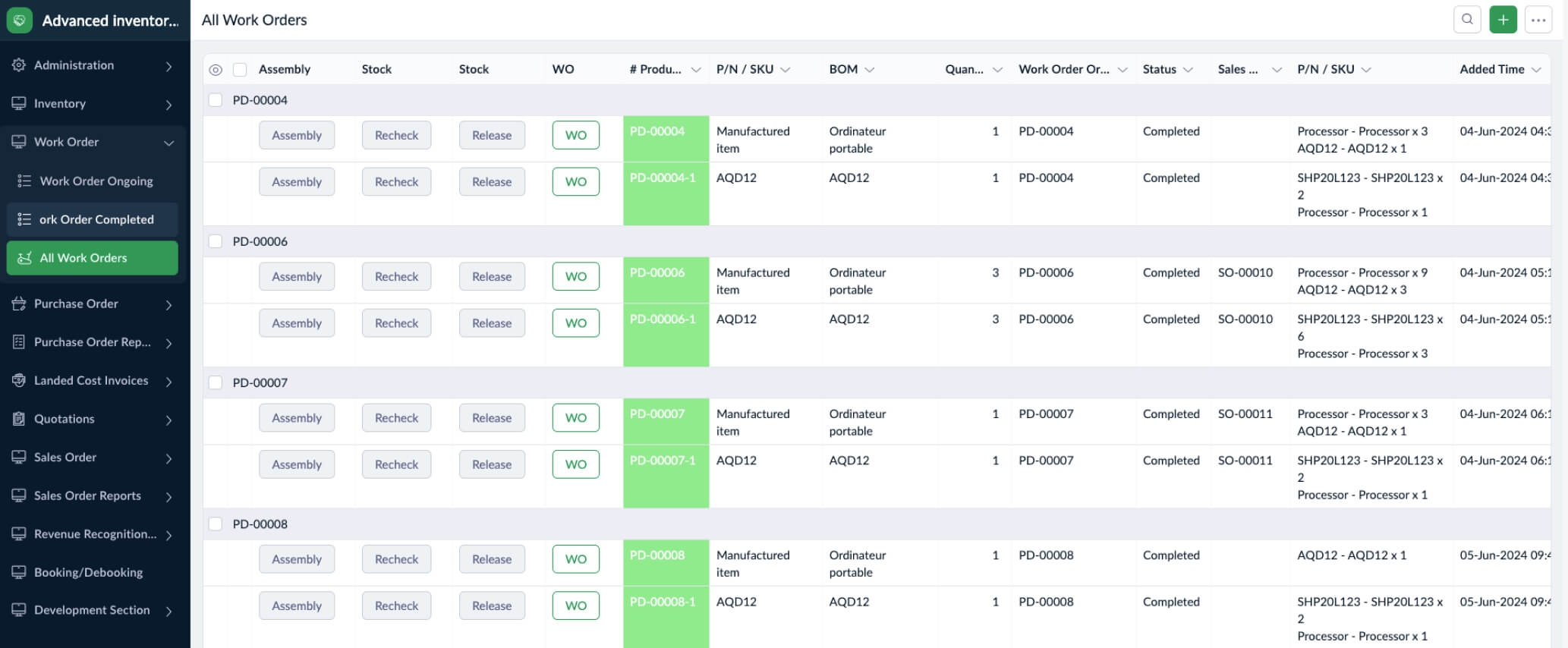
Task: Click the All Work Orders page title
Action: [254, 20]
